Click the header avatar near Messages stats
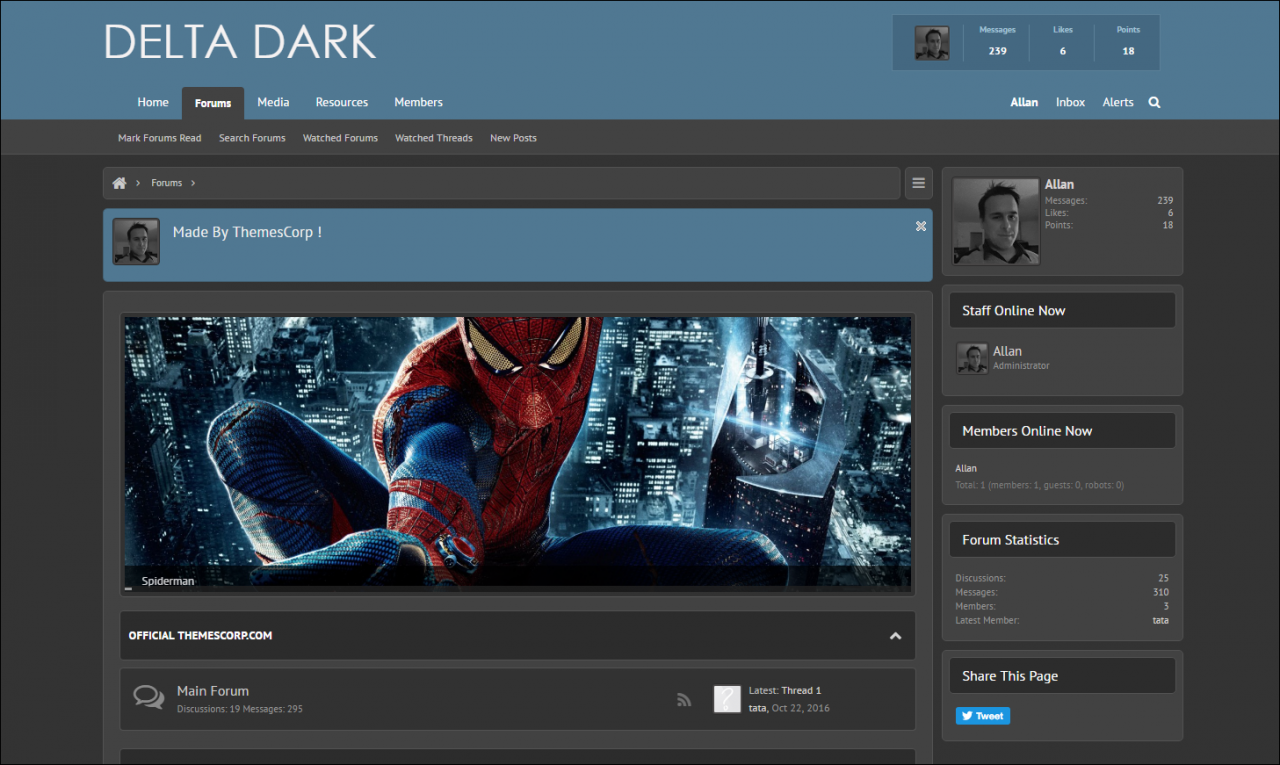Viewport: 1280px width, 765px height. (x=932, y=43)
